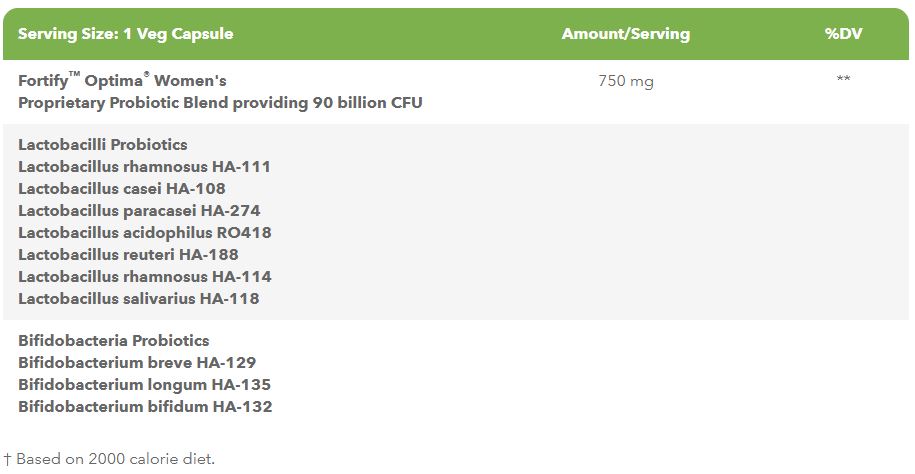Viewport: 915px width, 474px height.
Task: Click the 2000 calorie diet footnote
Action: [110, 460]
